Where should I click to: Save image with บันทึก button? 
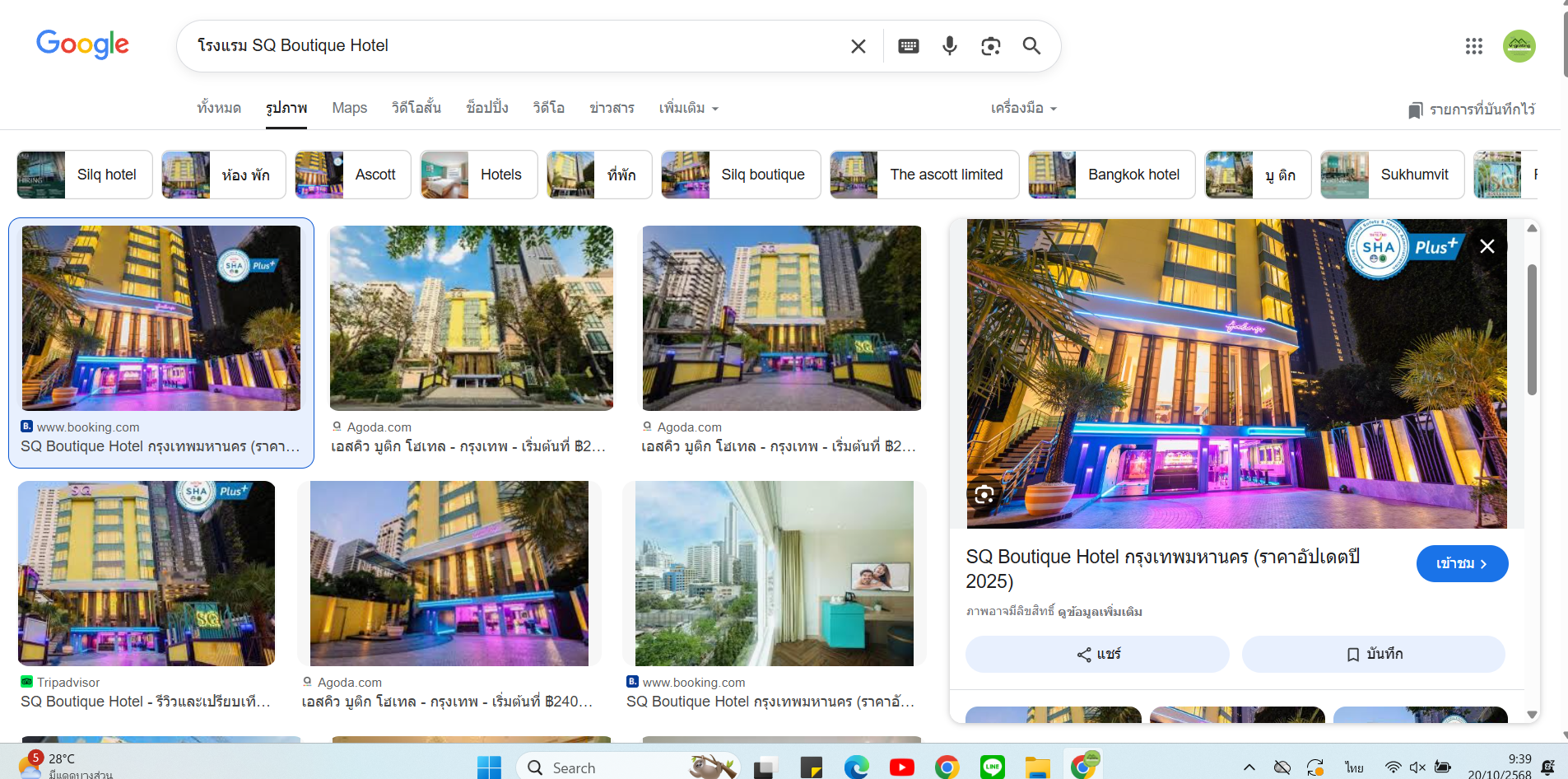coord(1373,654)
